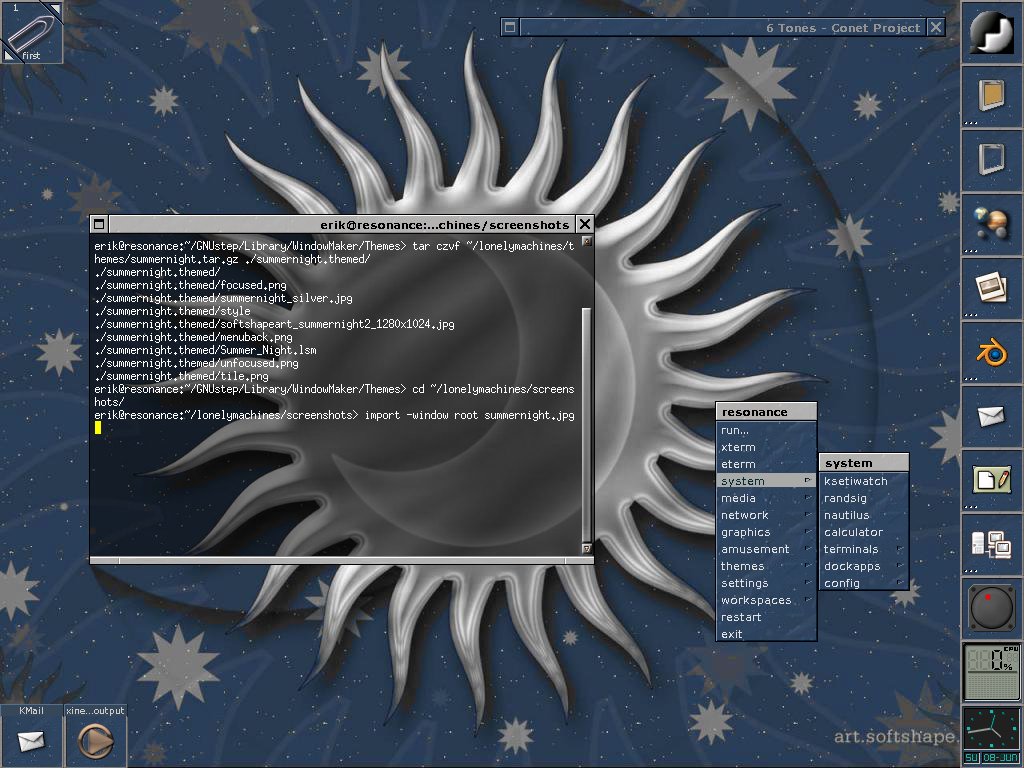Choose restart in the resonance menu
1024x768 pixels.
coord(767,616)
